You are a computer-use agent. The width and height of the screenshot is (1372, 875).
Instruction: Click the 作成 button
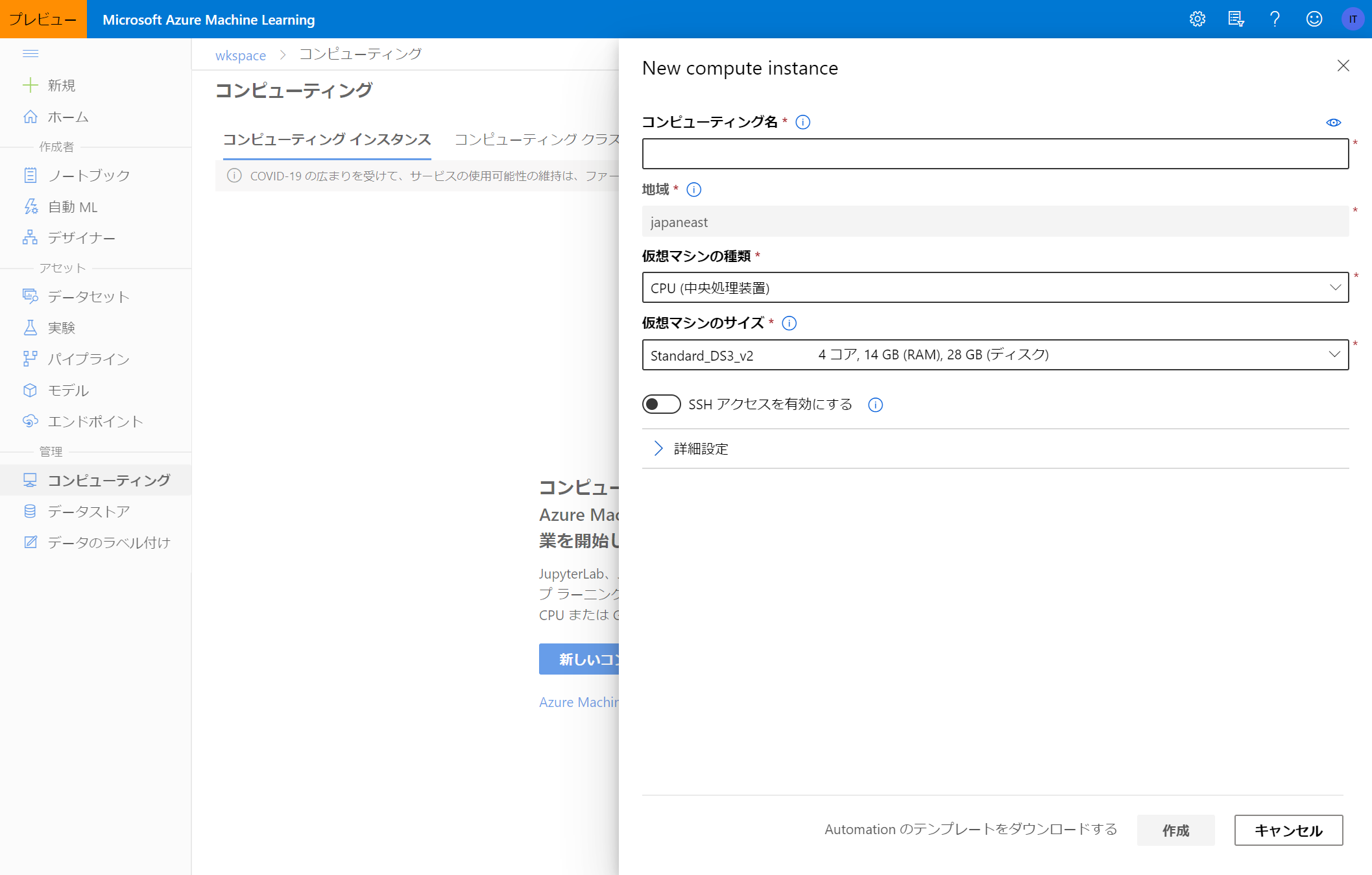(1175, 830)
